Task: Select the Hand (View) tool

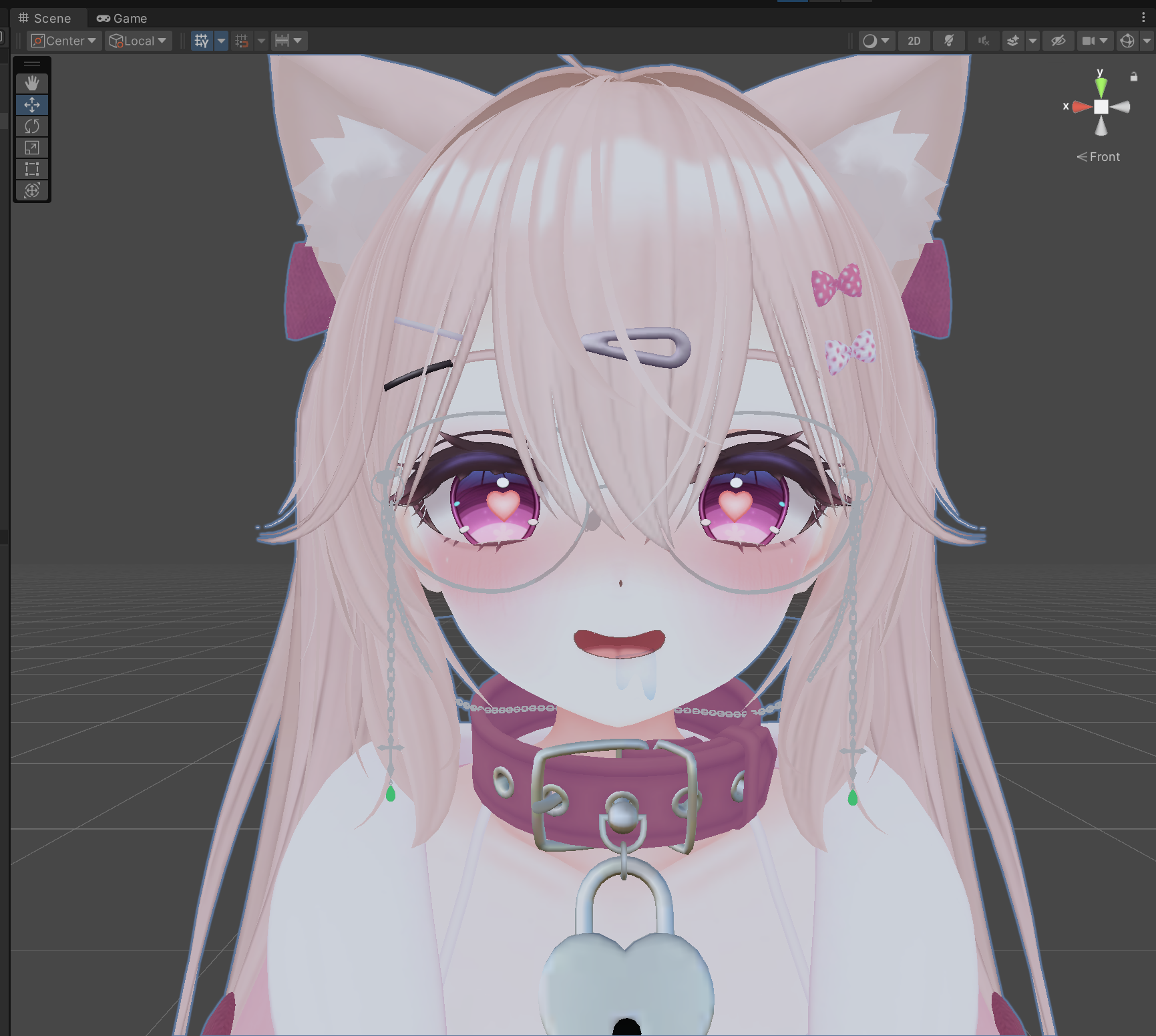Action: [32, 83]
